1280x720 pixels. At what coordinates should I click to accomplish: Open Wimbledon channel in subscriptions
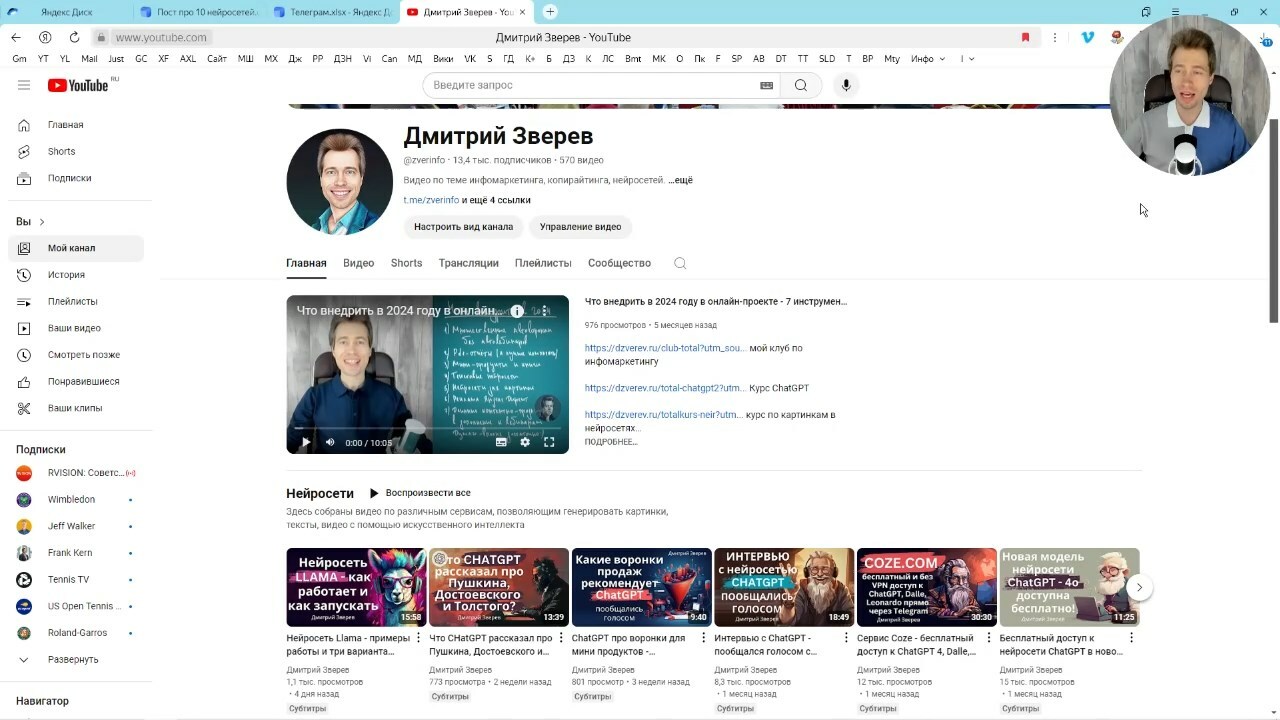pos(76,499)
